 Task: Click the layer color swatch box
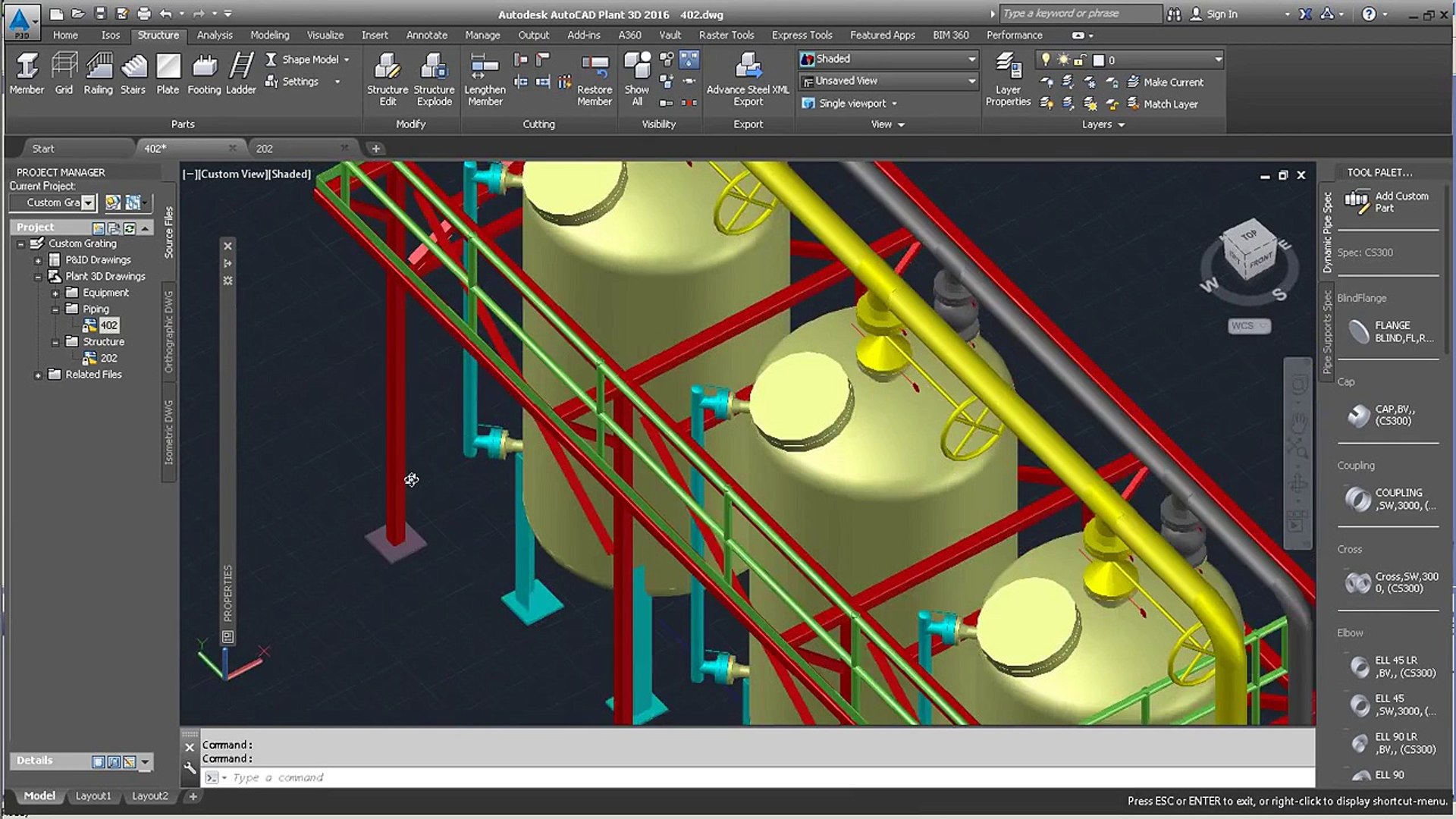tap(1098, 60)
